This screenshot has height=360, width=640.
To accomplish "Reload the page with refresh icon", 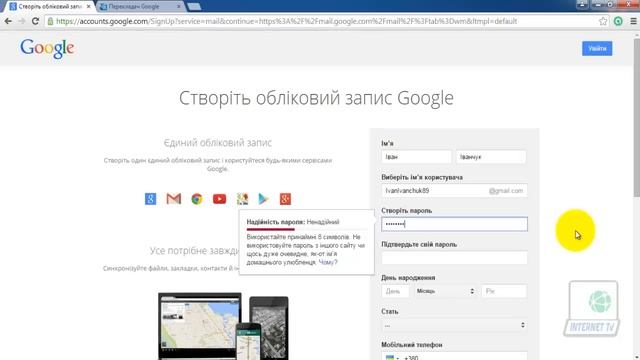I will [36, 21].
